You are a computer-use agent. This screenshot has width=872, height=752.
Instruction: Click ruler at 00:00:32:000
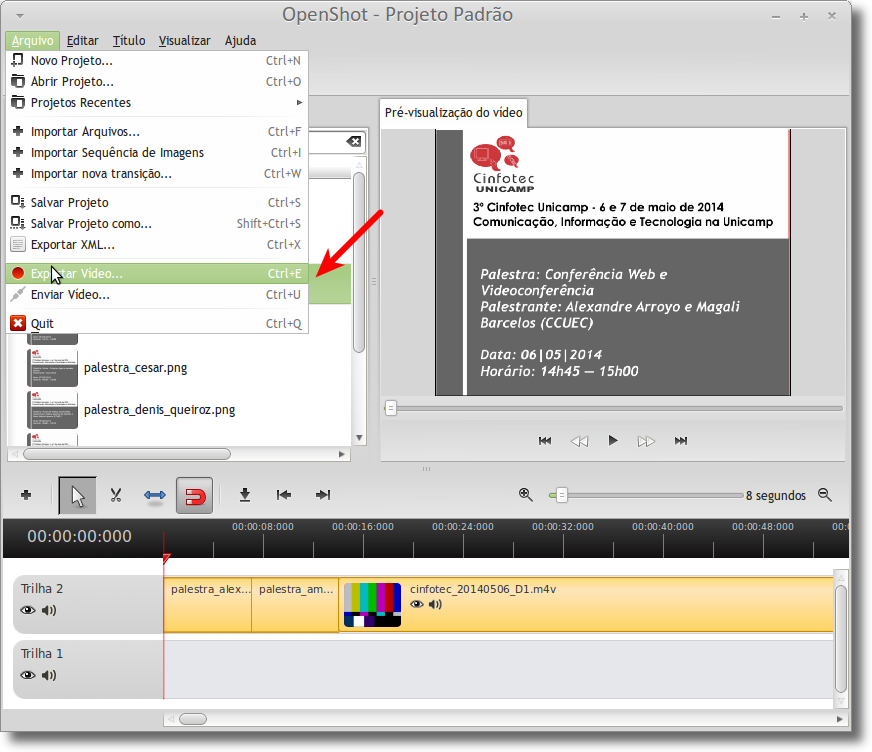[x=563, y=527]
